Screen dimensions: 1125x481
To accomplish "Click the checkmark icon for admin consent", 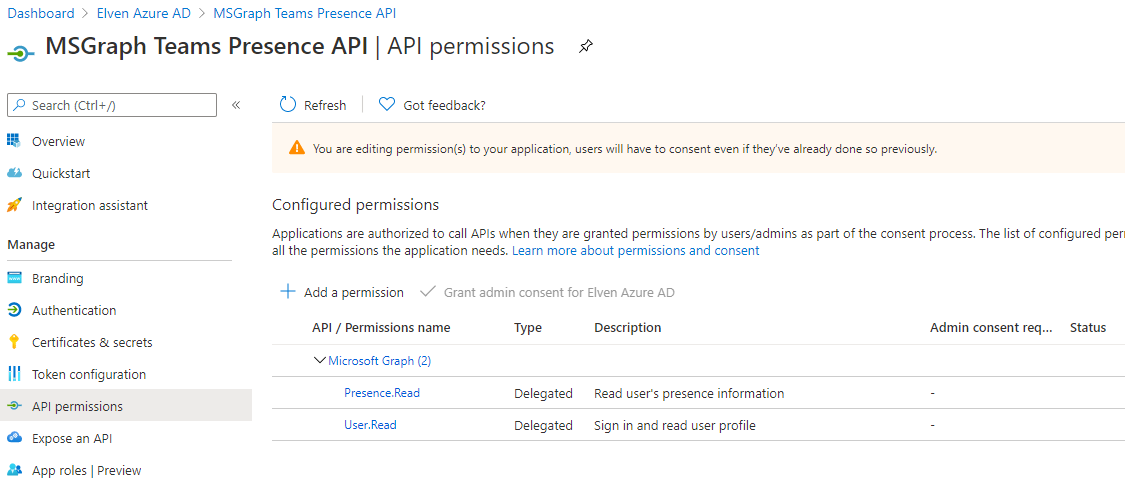I will [428, 291].
